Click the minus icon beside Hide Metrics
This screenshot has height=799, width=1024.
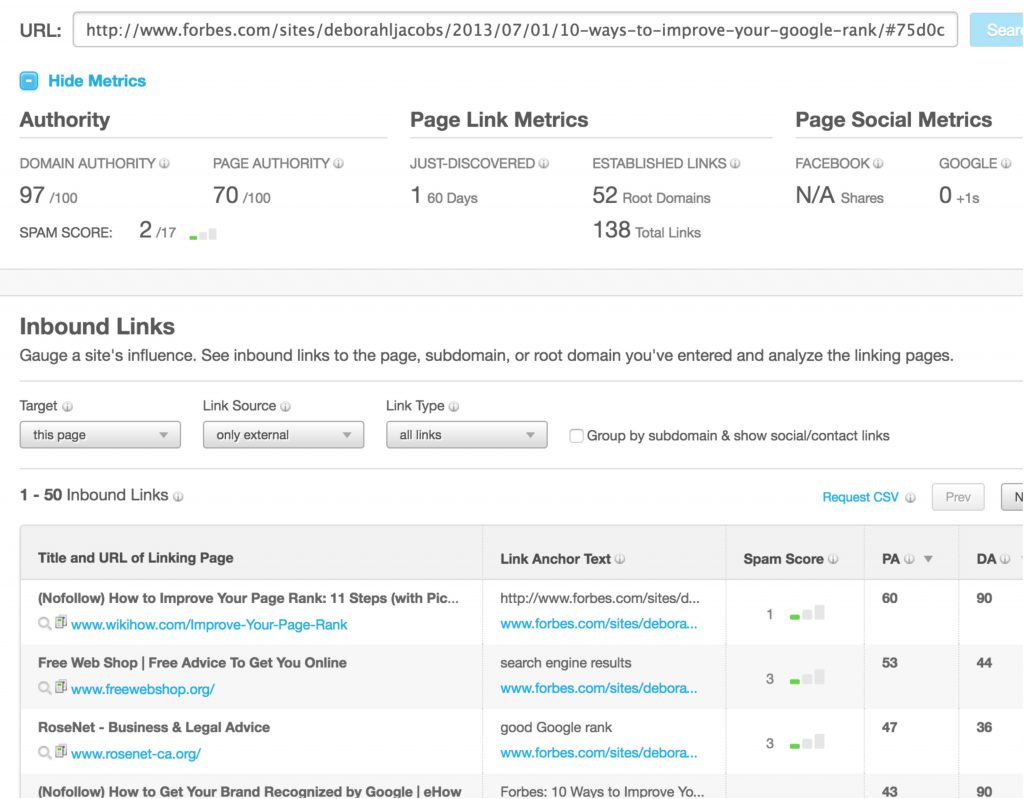click(29, 81)
